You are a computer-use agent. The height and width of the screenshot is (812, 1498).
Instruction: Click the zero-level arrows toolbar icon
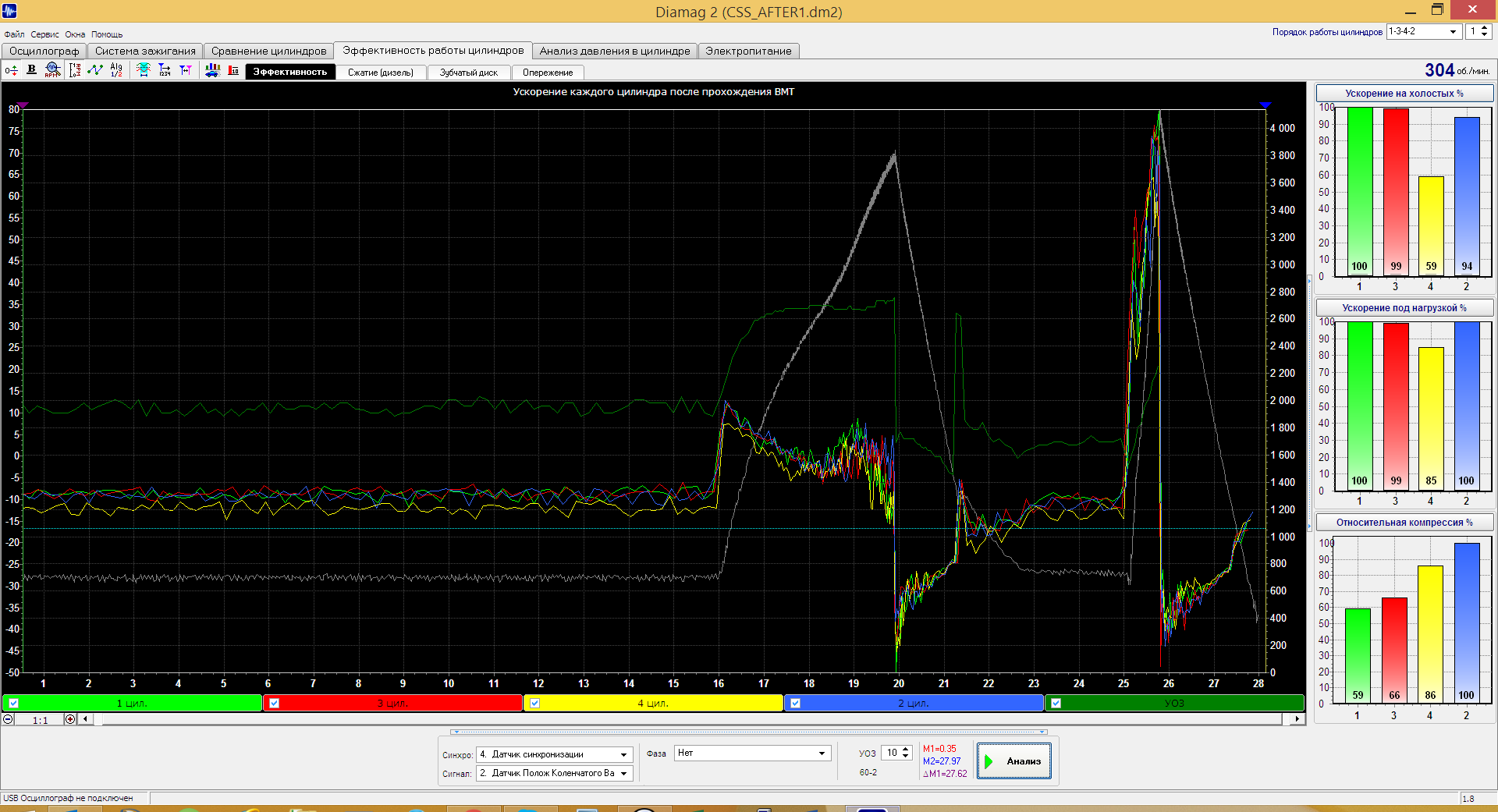(x=12, y=71)
